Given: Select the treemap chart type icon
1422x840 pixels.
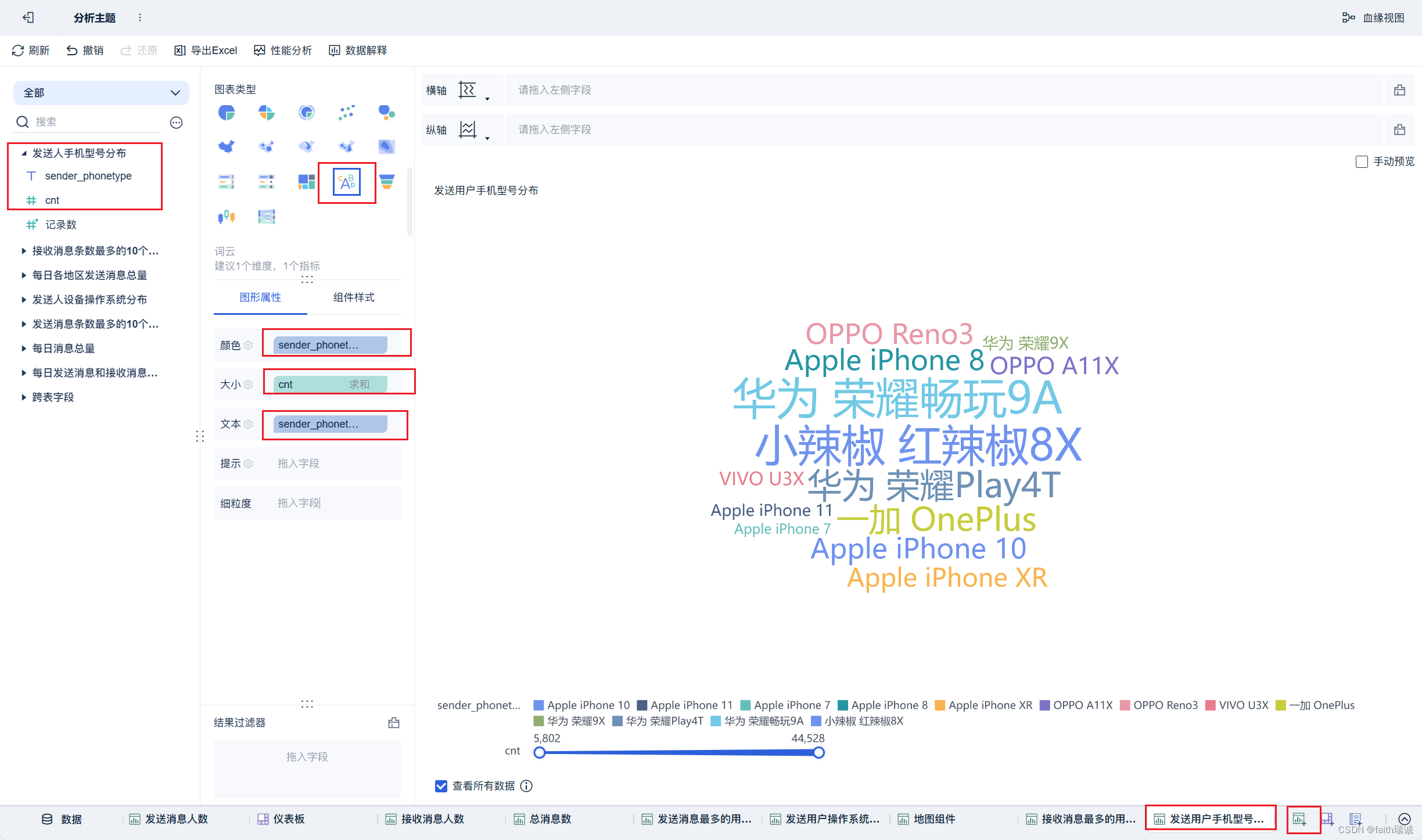Looking at the screenshot, I should (x=306, y=182).
